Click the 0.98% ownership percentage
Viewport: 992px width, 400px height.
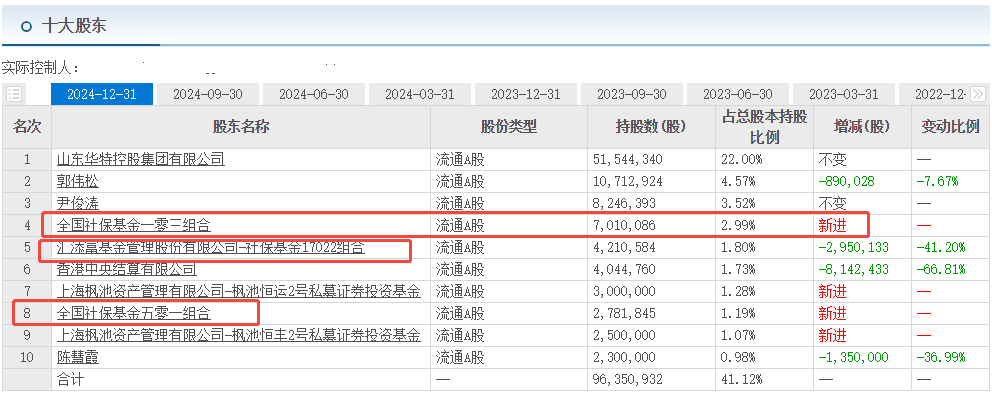click(738, 358)
